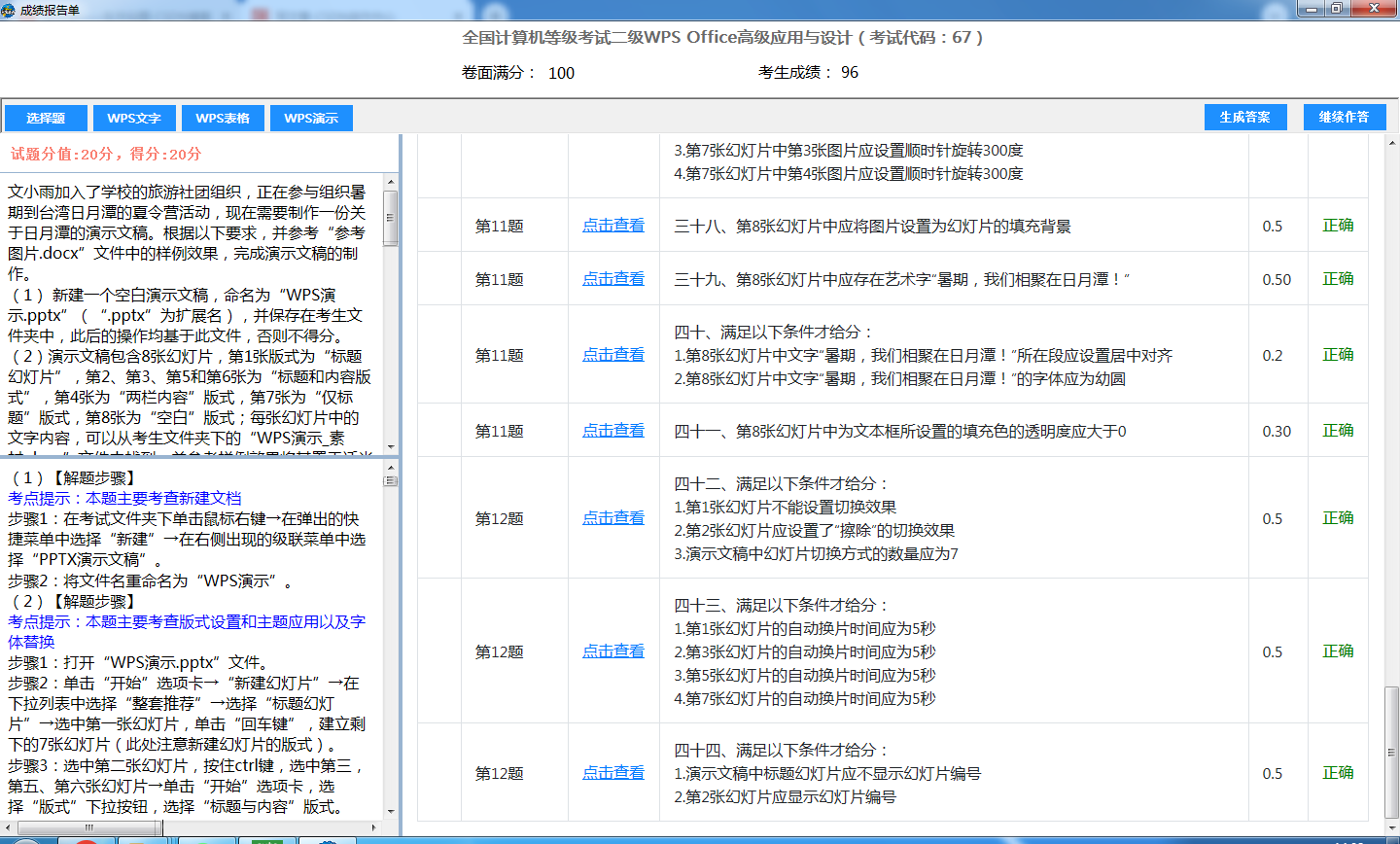
Task: Click the 成绩报告单 title bar icon
Action: point(10,10)
